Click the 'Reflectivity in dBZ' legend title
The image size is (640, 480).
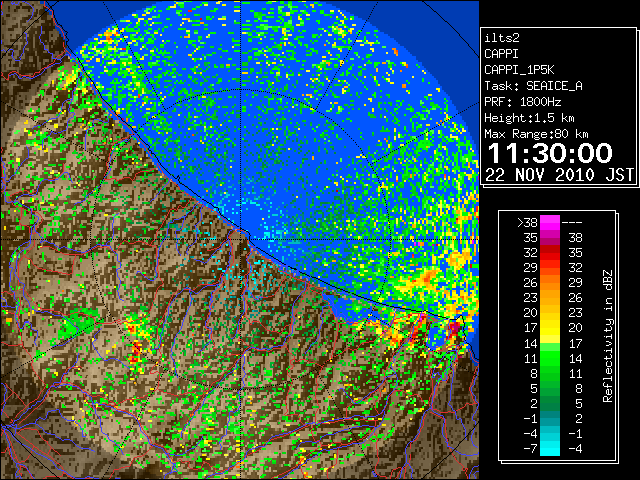point(608,336)
